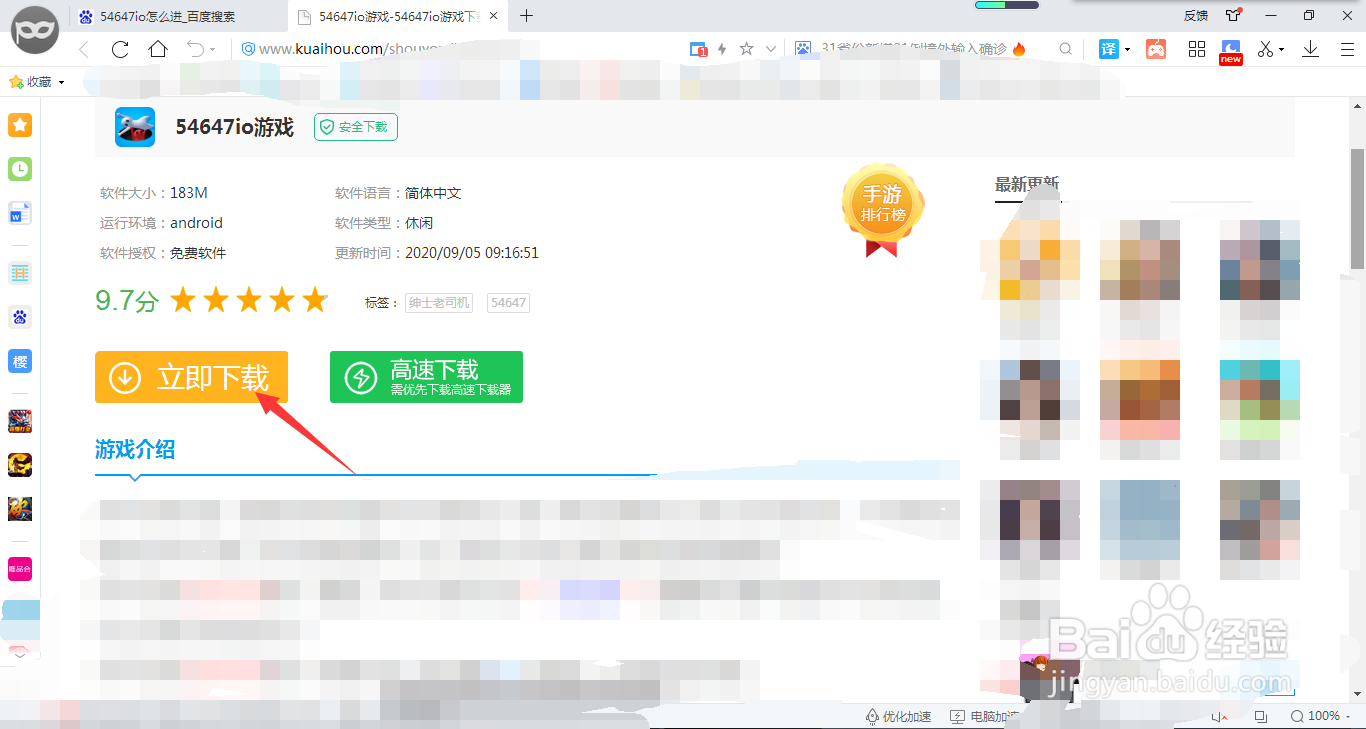The width and height of the screenshot is (1366, 729).
Task: Open the second game icon in sidebar
Action: point(20,464)
